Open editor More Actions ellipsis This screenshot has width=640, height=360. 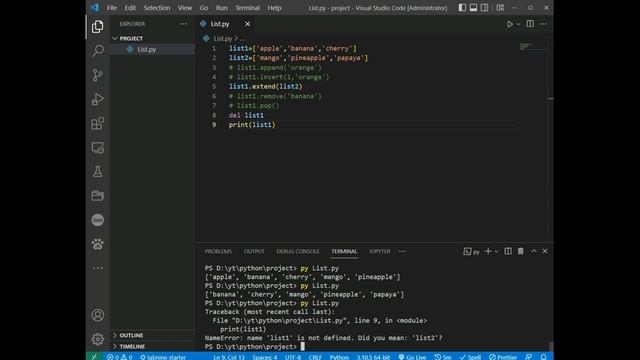click(x=543, y=24)
